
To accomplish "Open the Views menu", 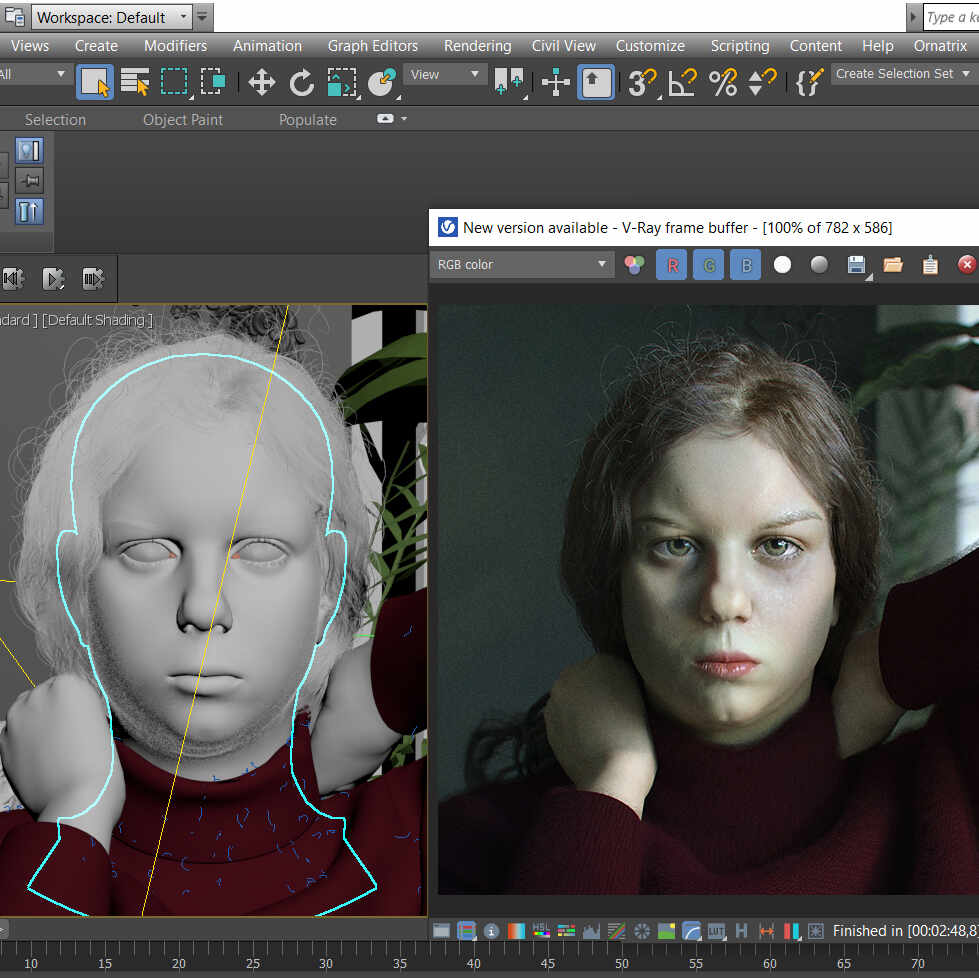I will tap(30, 46).
